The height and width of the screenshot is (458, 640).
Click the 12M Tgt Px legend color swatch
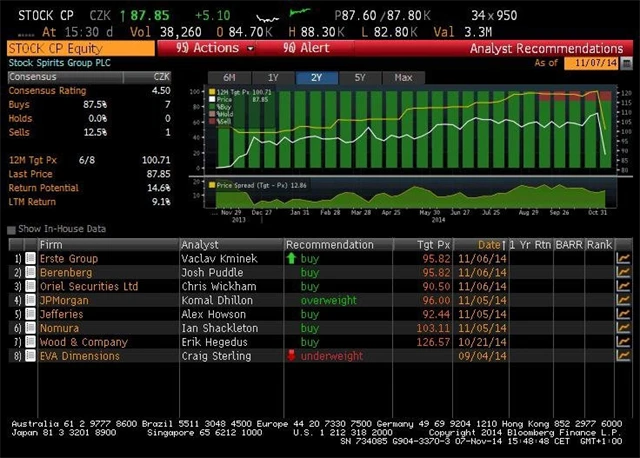210,92
